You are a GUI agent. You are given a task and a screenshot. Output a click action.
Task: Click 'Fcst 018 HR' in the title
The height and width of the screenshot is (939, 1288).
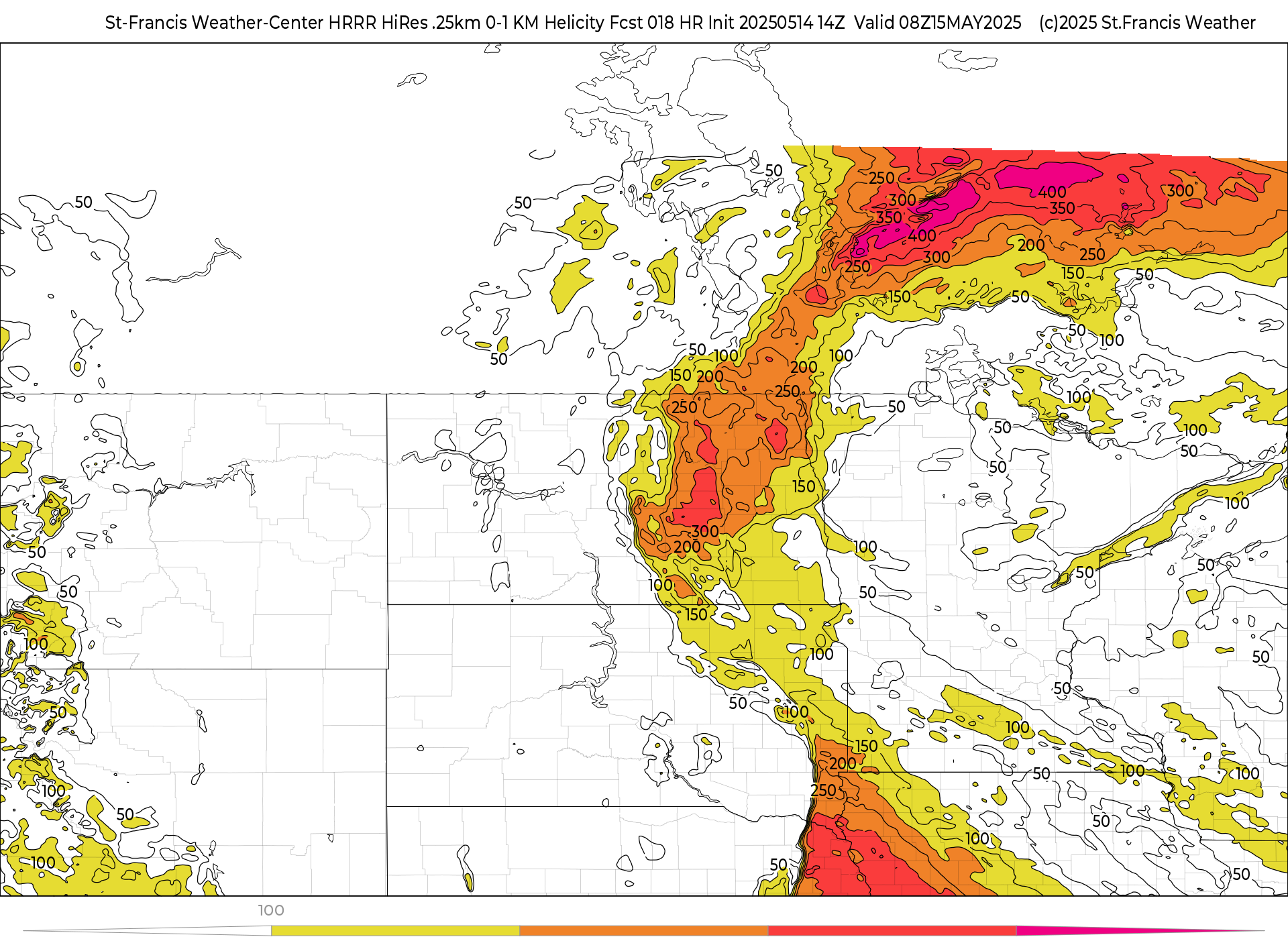(656, 23)
